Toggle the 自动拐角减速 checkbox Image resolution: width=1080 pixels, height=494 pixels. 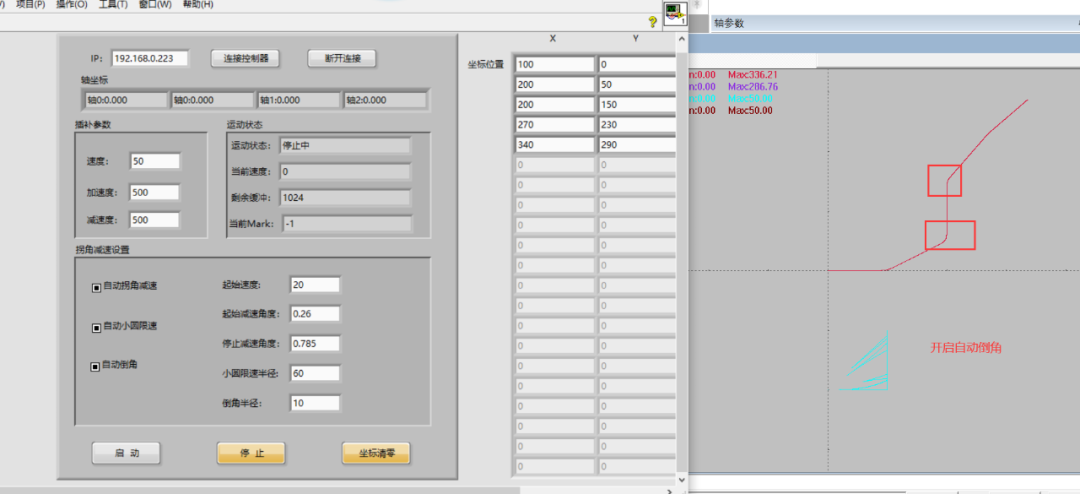pyautogui.click(x=96, y=287)
